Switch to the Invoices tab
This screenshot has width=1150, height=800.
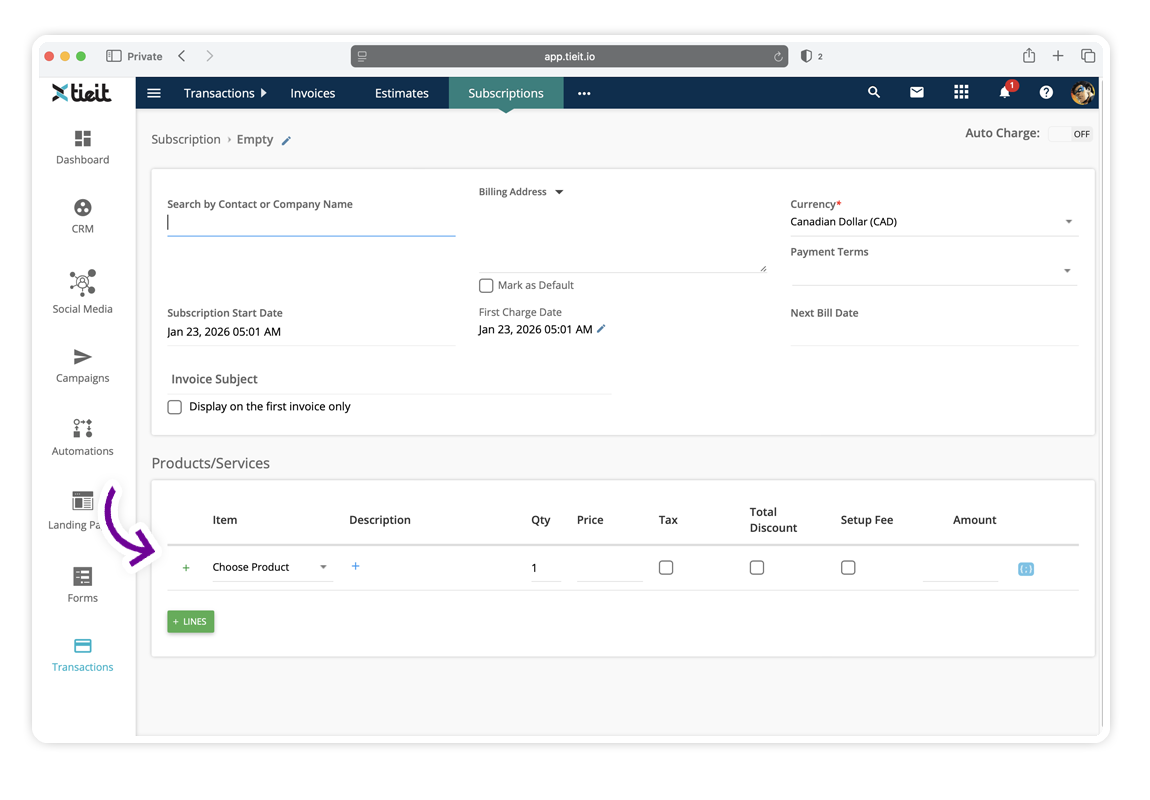point(312,93)
